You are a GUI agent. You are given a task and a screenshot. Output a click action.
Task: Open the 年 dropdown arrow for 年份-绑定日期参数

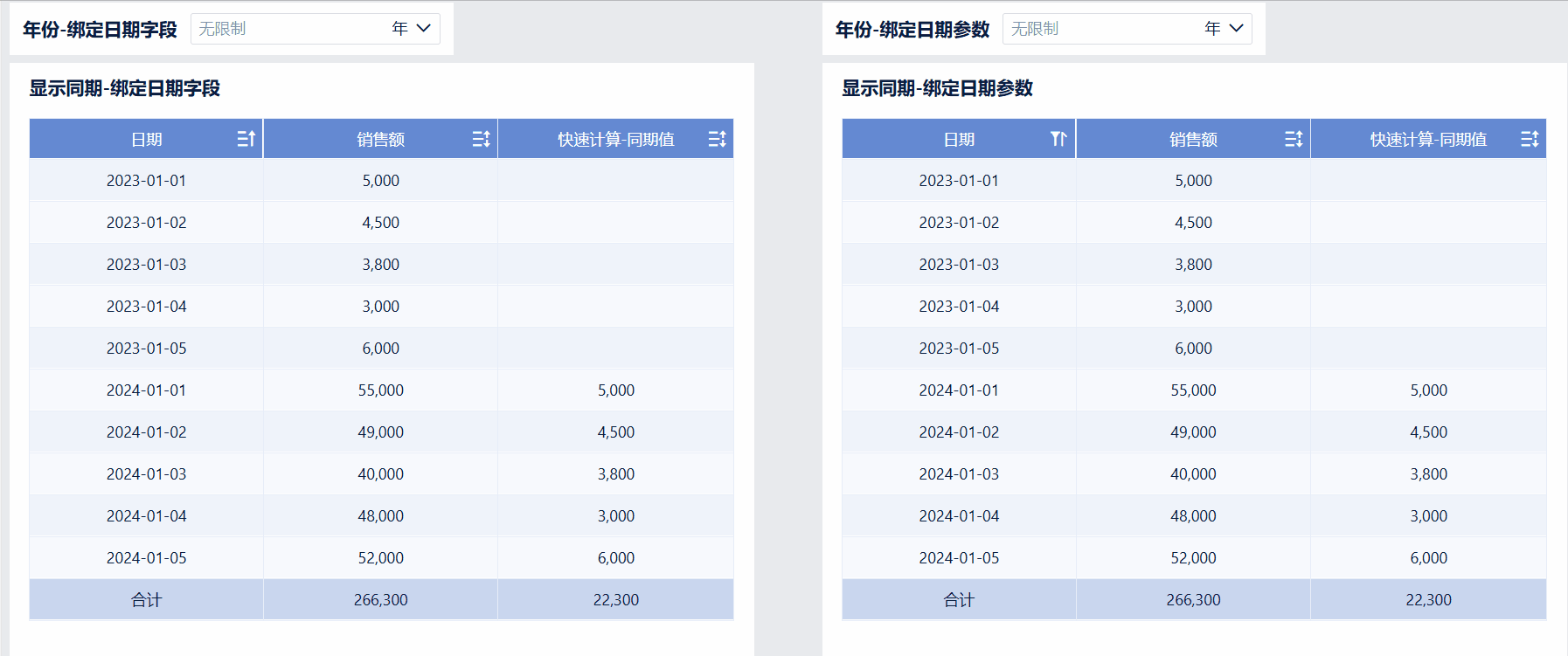click(1237, 29)
